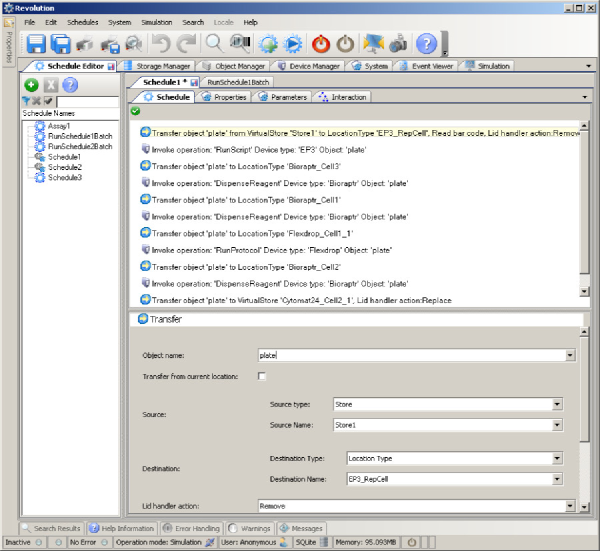Click the magnifying glass Search icon
600x551 pixels.
pyautogui.click(x=214, y=44)
